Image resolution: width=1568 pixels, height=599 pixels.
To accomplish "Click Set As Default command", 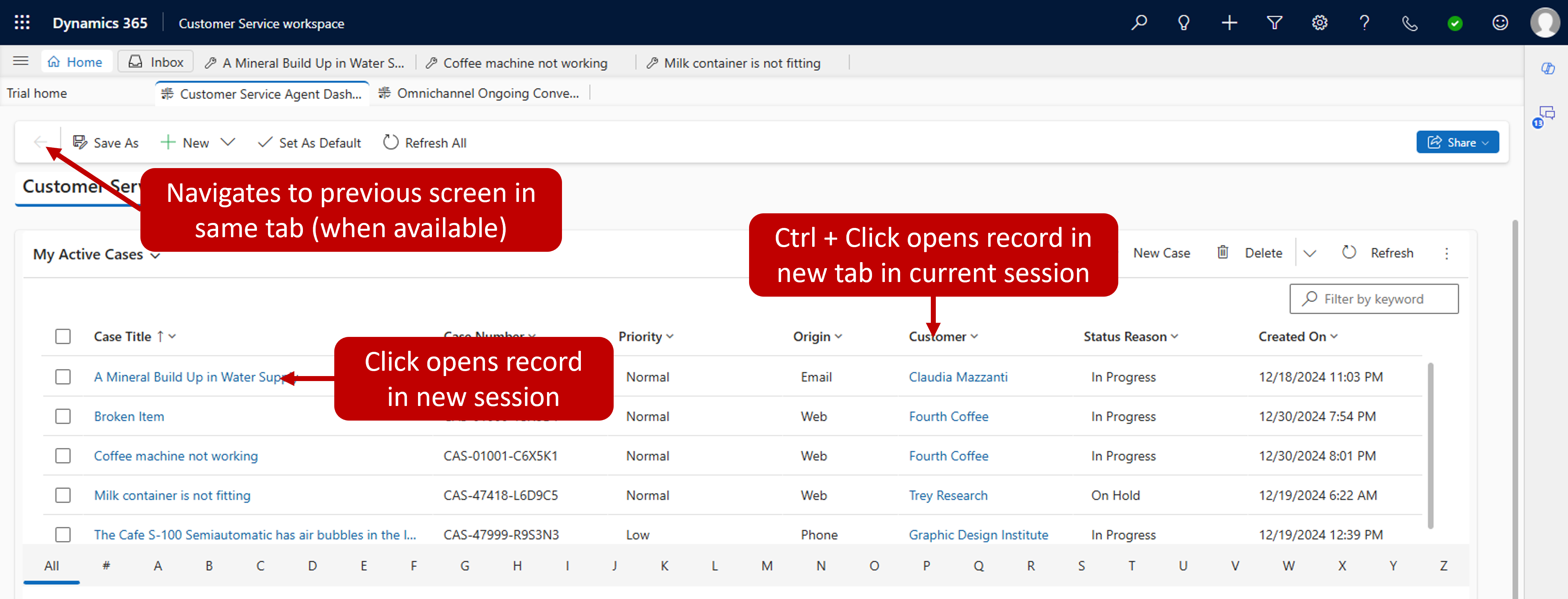I will [309, 142].
